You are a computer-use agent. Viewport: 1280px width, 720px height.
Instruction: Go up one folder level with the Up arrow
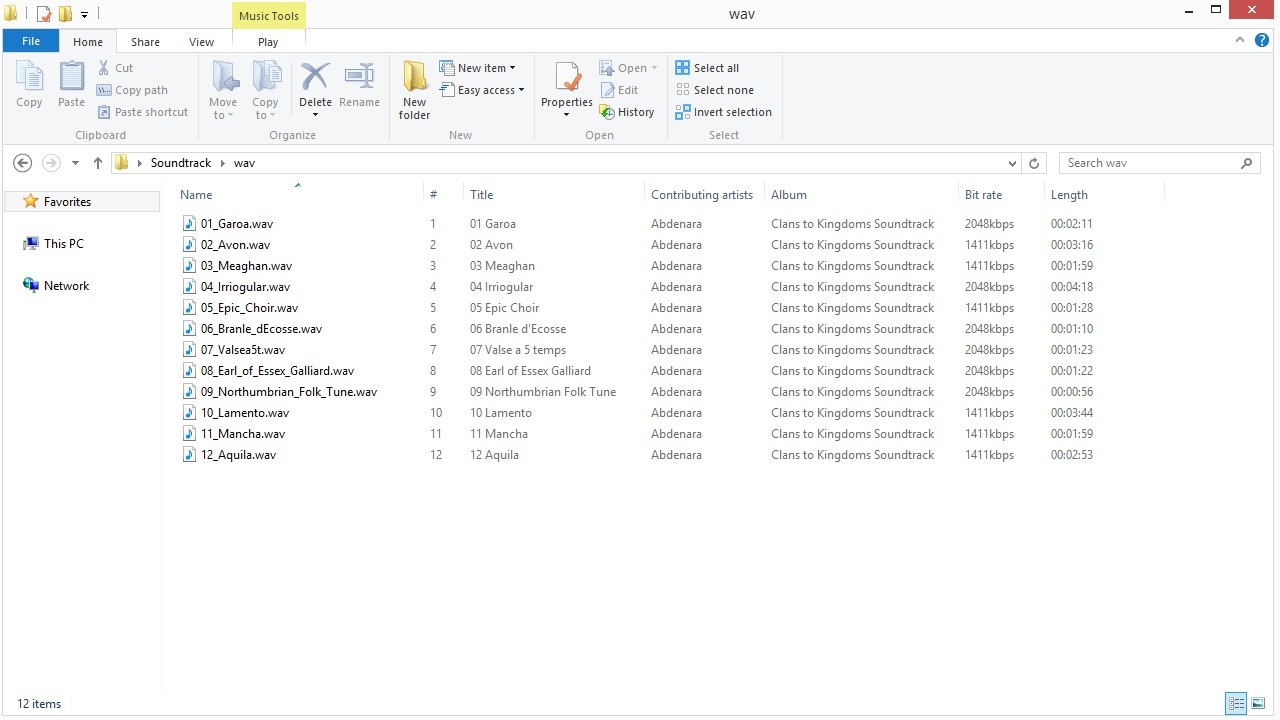tap(97, 163)
